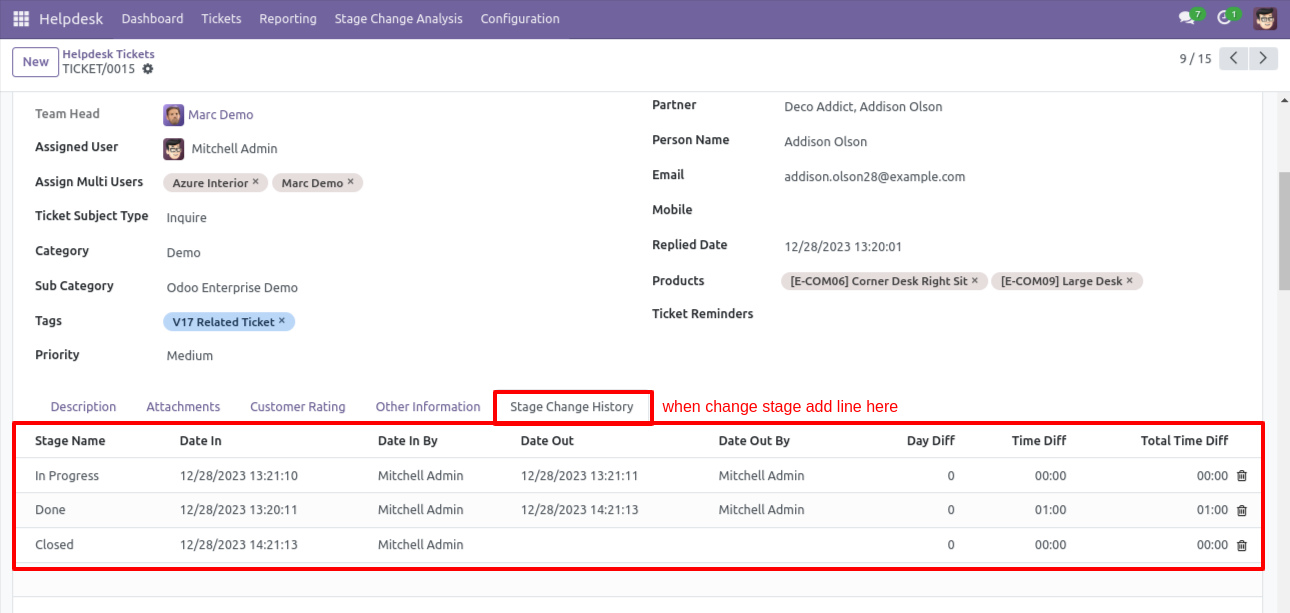Click the 9 / 15 record pager counter

coord(1195,59)
